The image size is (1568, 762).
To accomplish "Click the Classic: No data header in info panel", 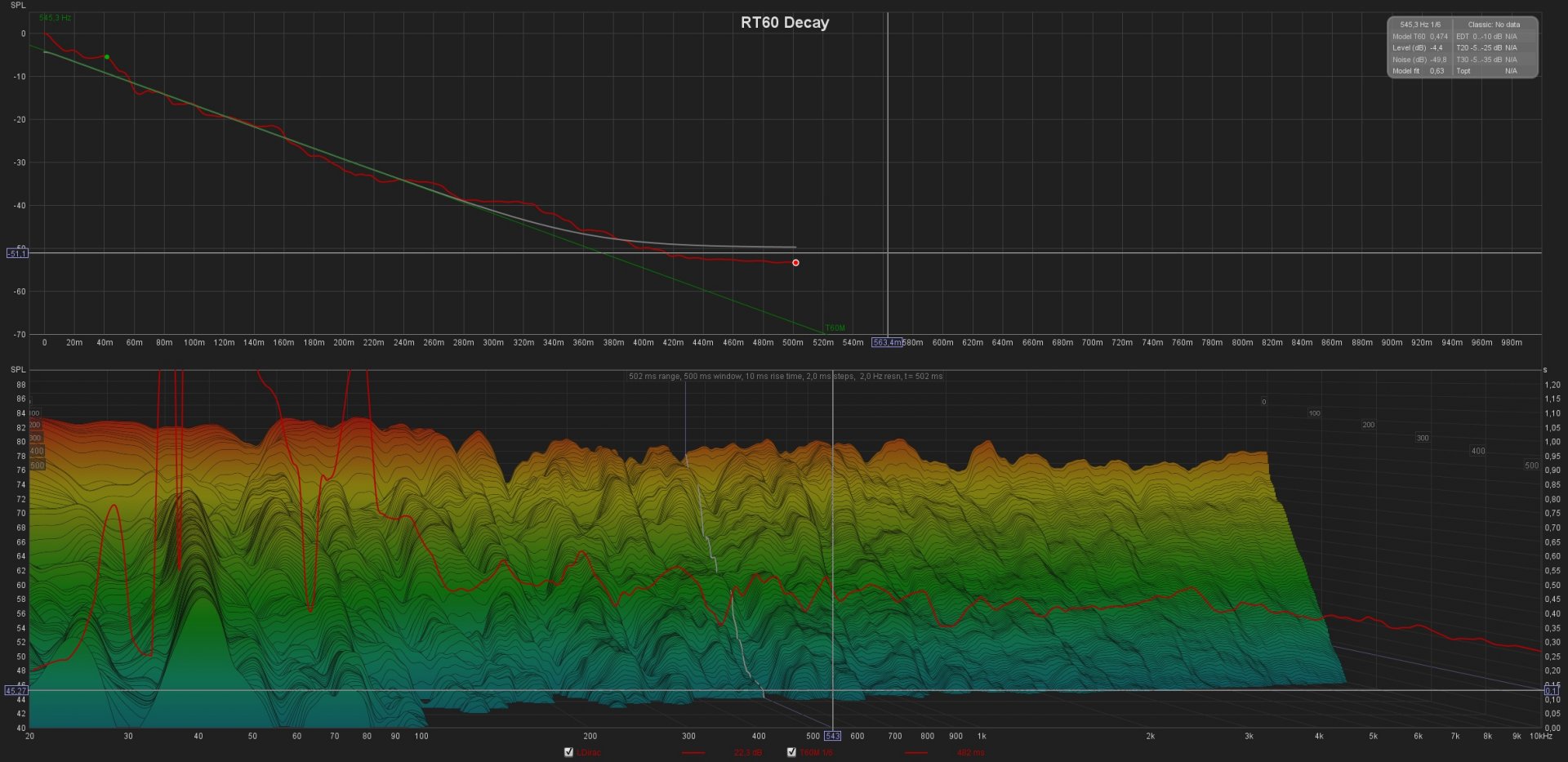I will pos(1494,25).
